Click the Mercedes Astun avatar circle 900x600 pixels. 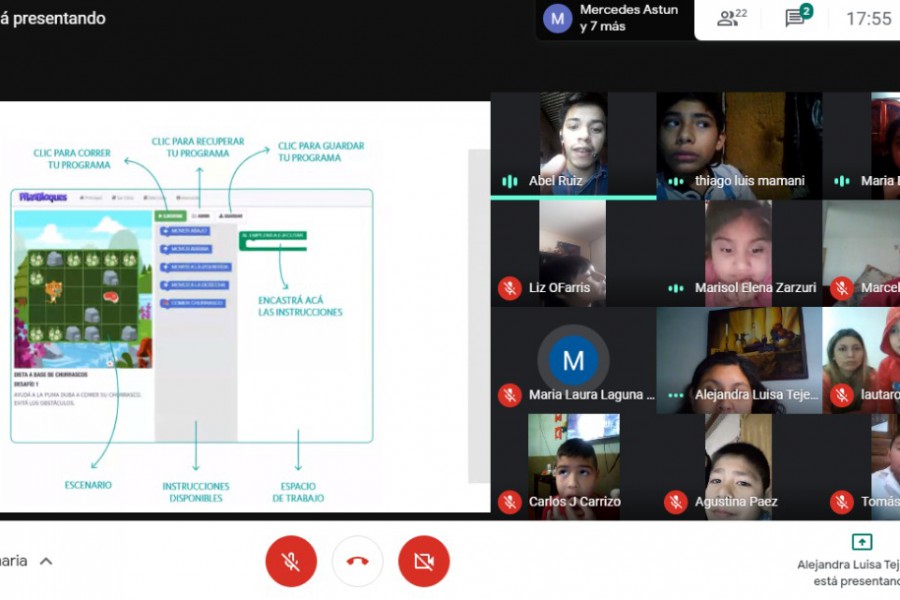point(557,18)
